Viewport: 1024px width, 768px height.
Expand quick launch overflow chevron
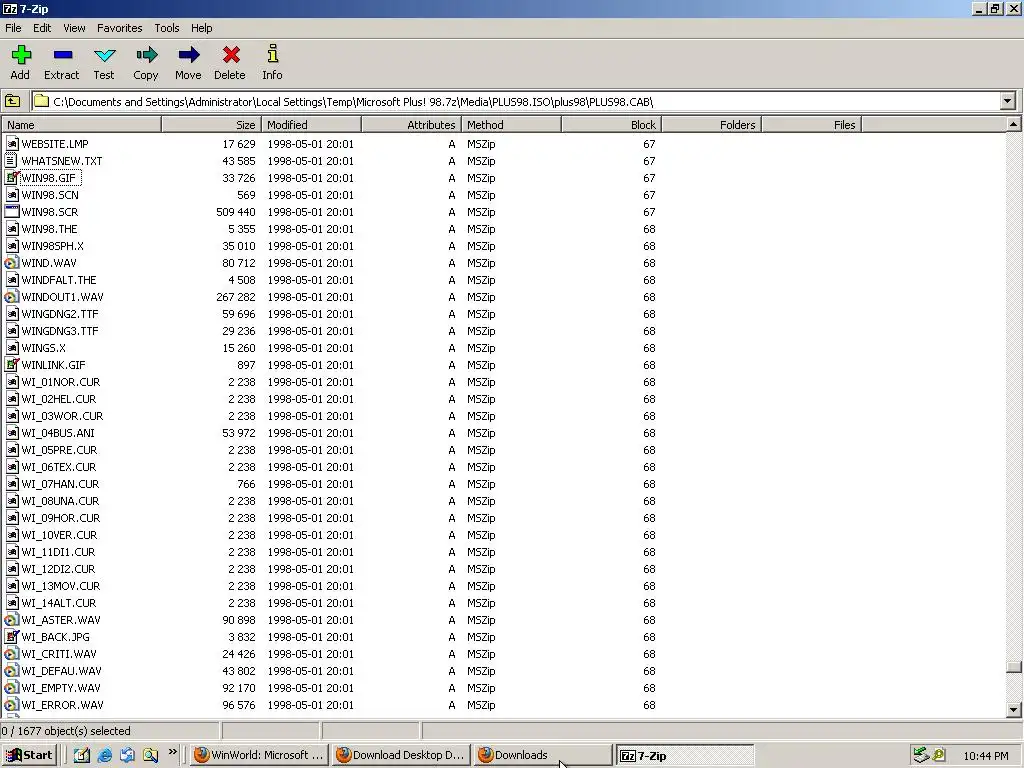coord(172,752)
